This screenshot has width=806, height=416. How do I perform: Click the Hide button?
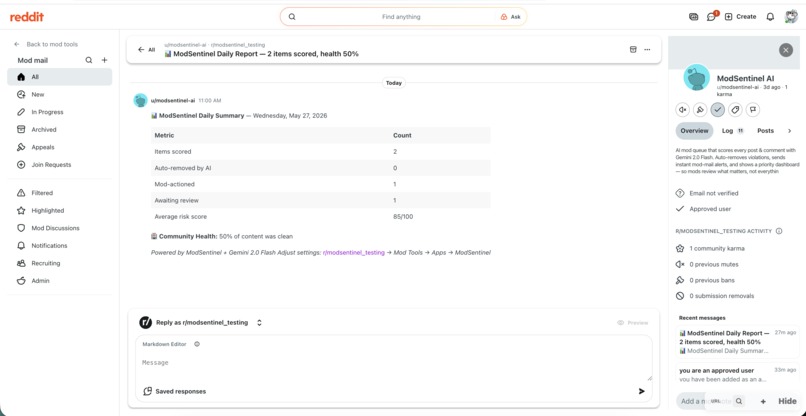(x=787, y=401)
